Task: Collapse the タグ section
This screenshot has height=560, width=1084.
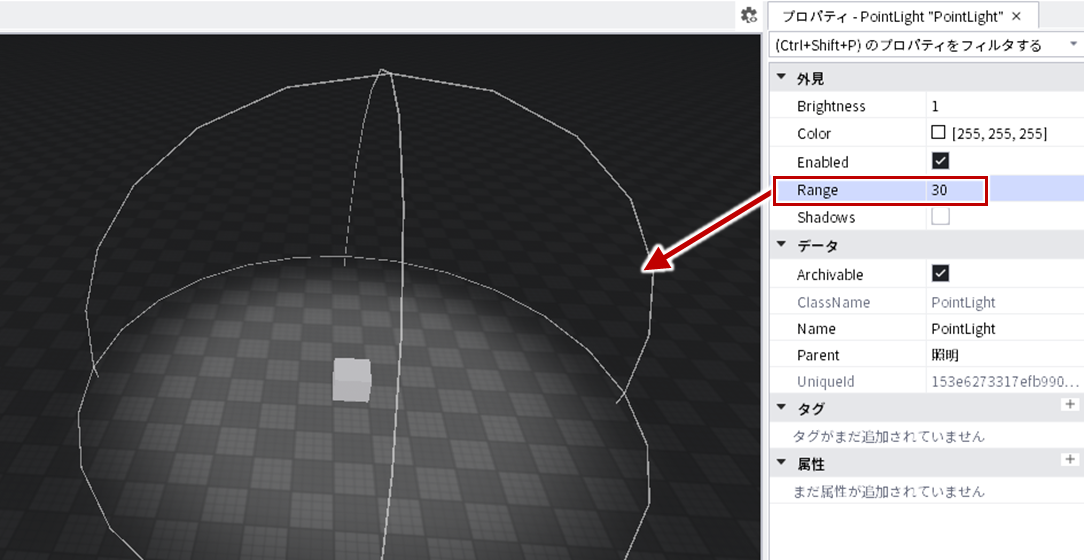Action: click(x=782, y=407)
